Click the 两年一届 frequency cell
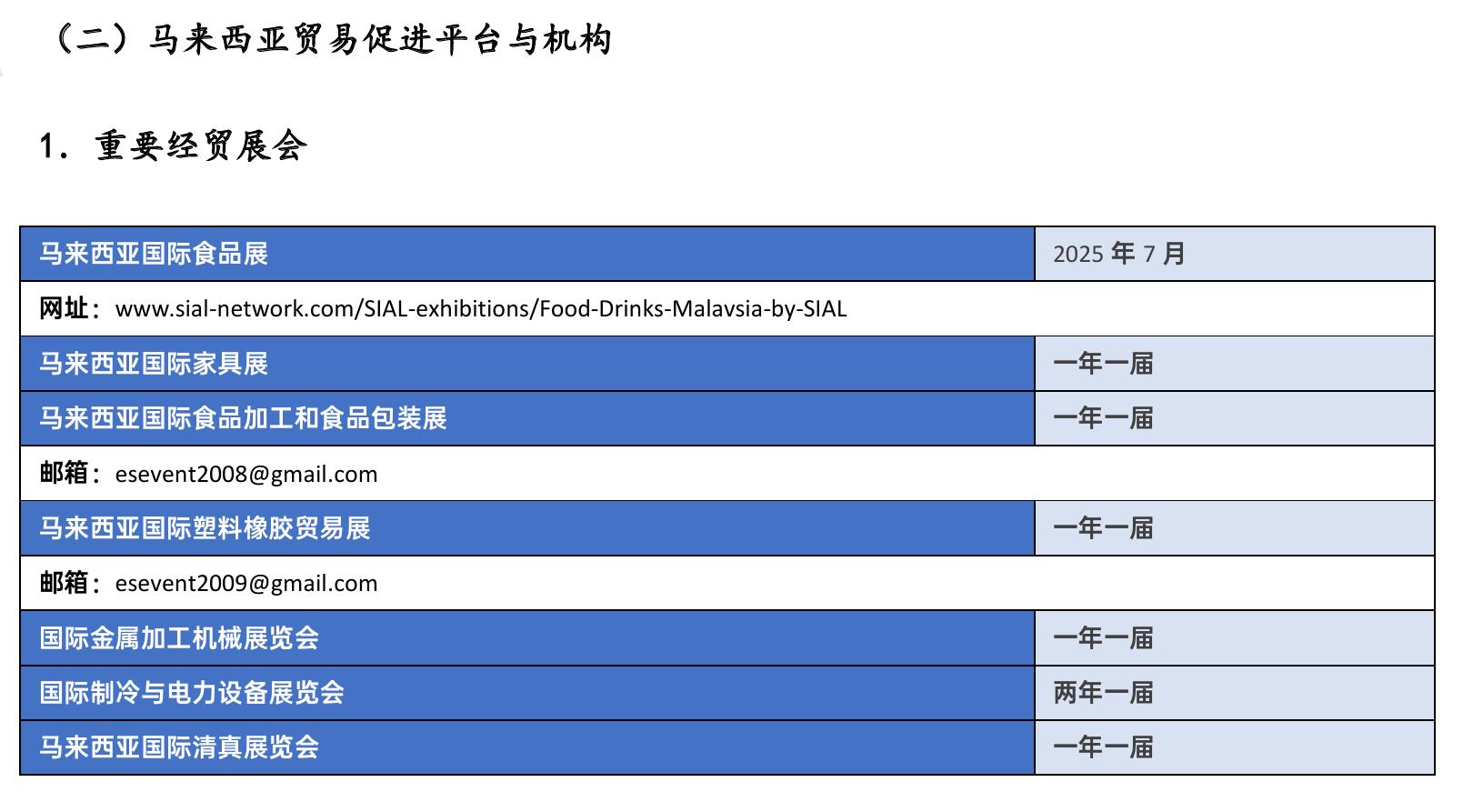 click(x=1235, y=693)
